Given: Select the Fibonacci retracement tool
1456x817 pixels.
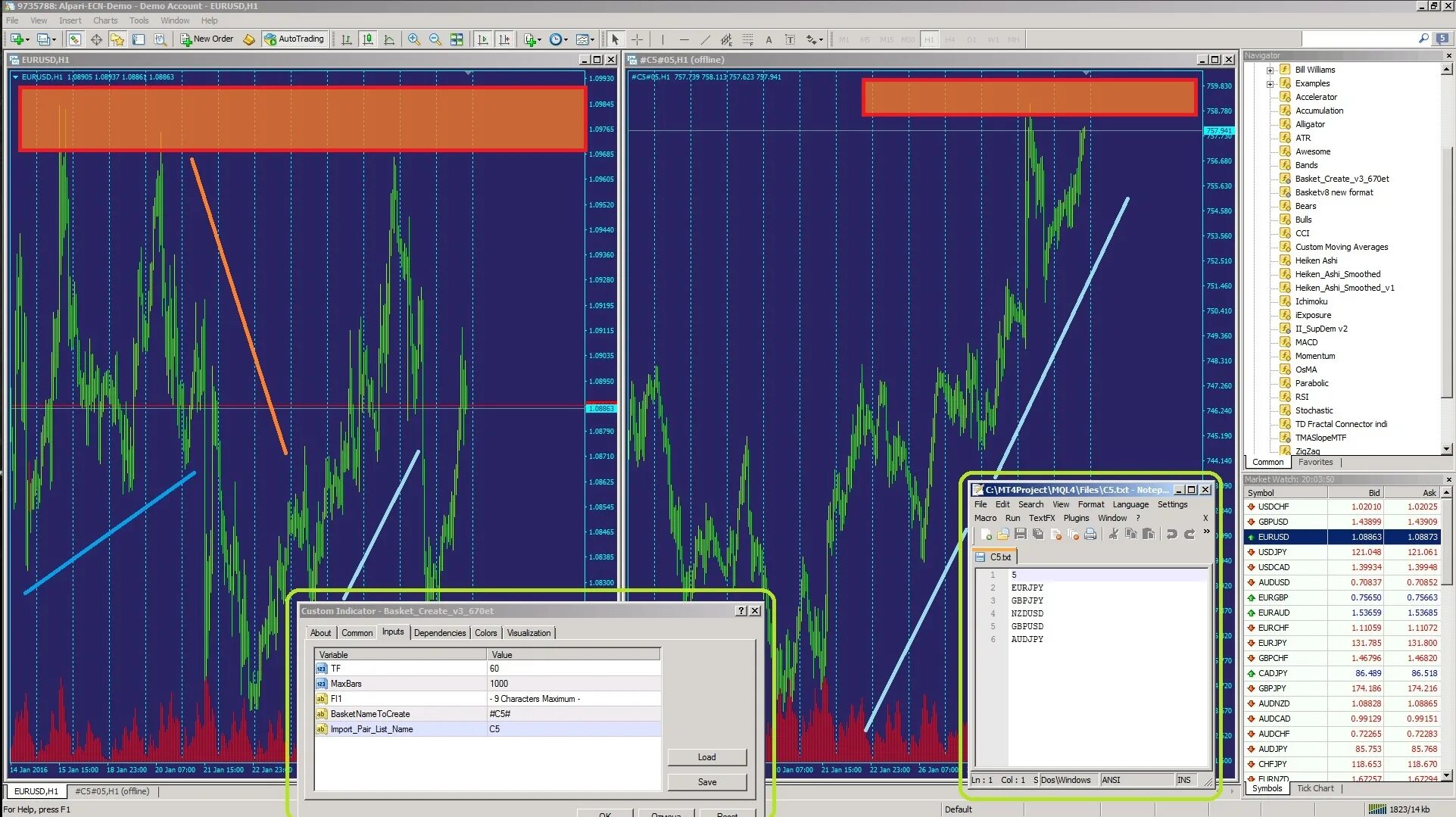Looking at the screenshot, I should pyautogui.click(x=747, y=39).
